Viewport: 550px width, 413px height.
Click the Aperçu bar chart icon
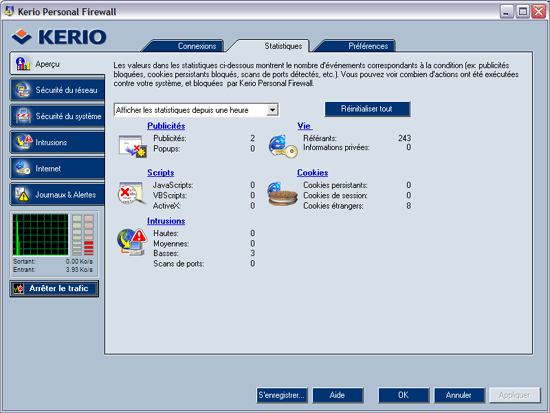click(23, 64)
